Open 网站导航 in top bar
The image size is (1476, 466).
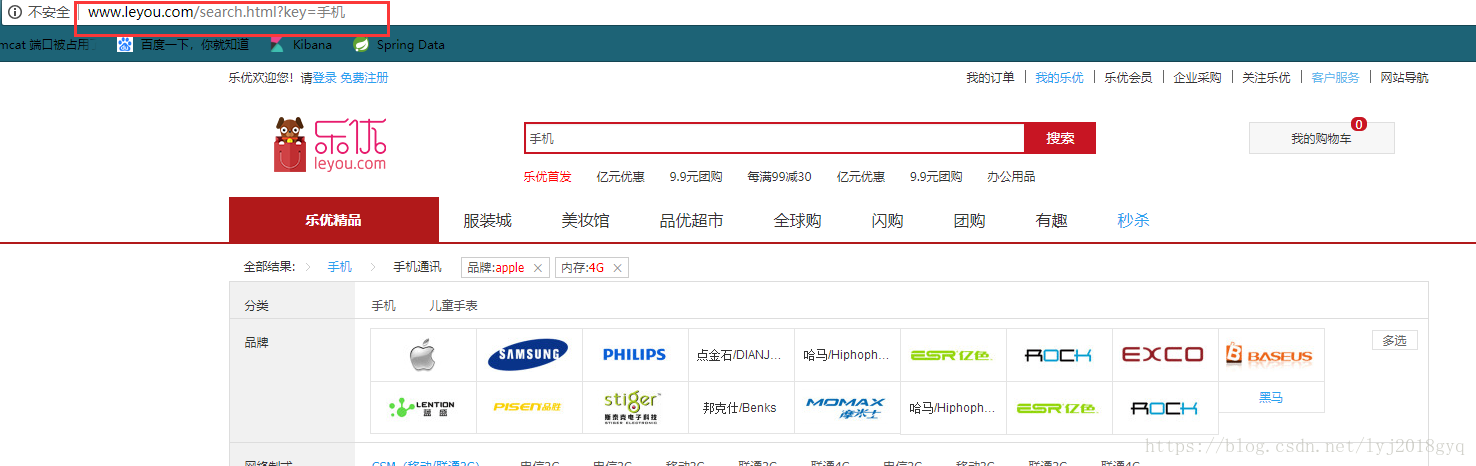pyautogui.click(x=1404, y=78)
